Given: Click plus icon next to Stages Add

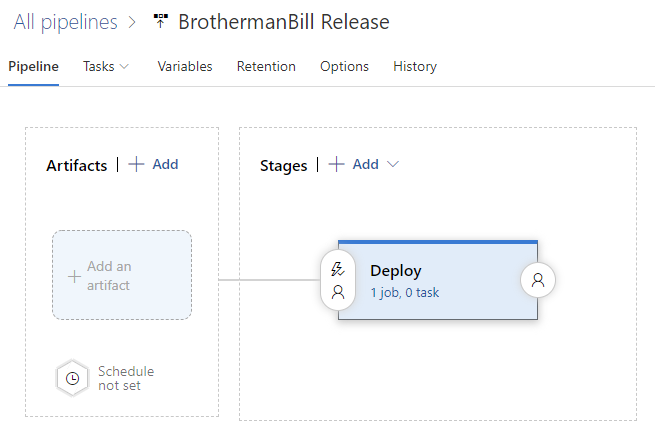Looking at the screenshot, I should 336,164.
